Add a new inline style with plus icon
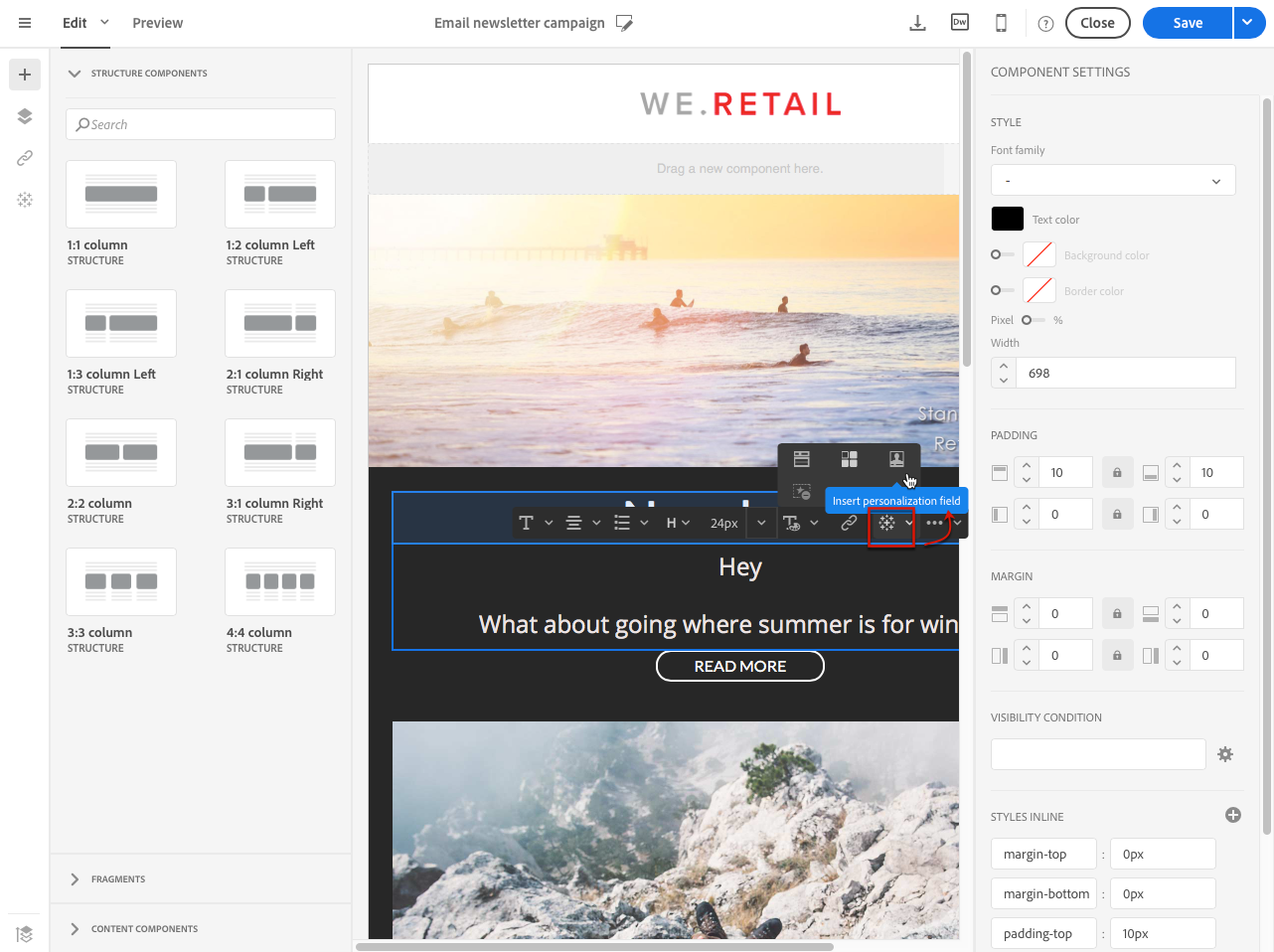Viewport: 1274px width, 952px height. pos(1233,815)
